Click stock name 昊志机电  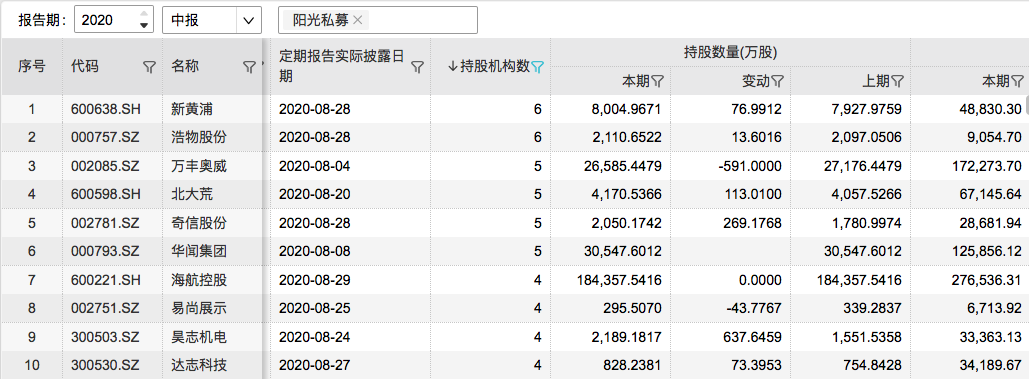coord(199,337)
